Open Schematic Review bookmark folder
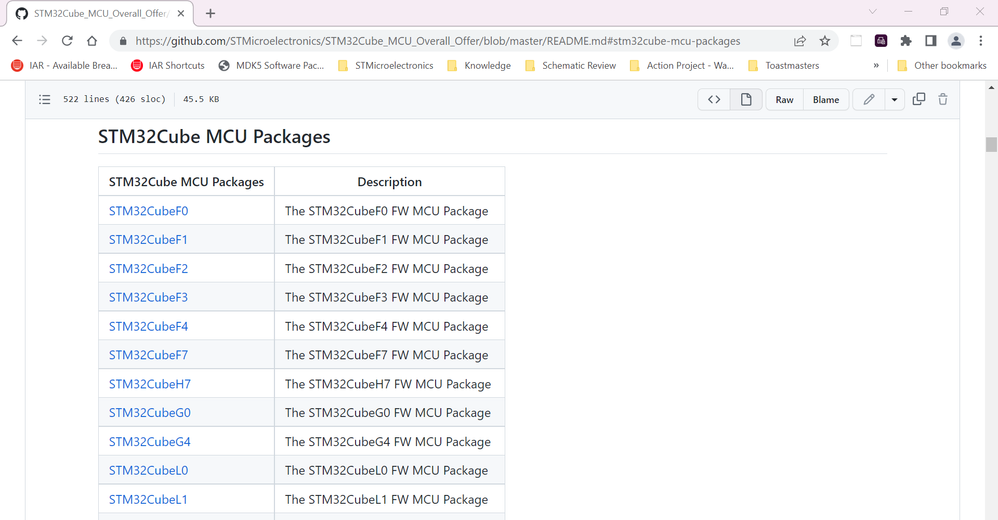This screenshot has height=520, width=998. tap(570, 66)
